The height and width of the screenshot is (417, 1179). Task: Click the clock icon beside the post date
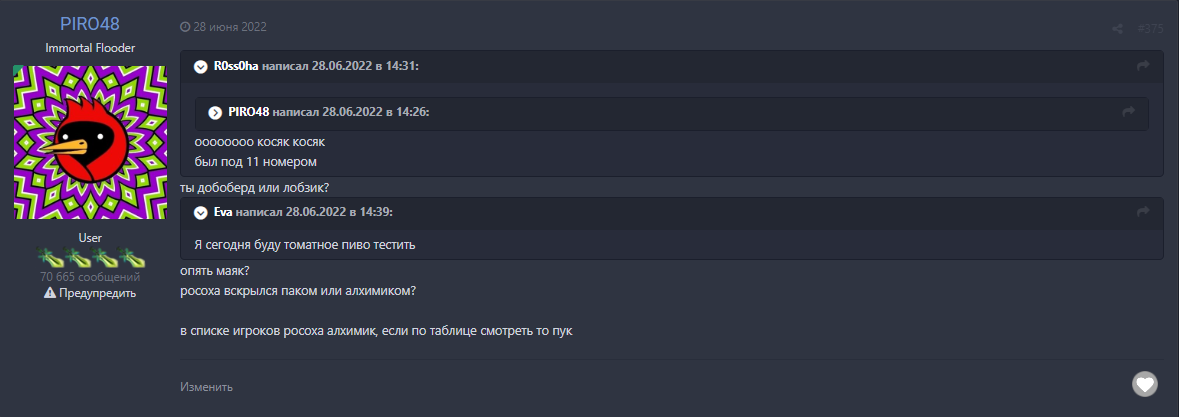click(185, 27)
